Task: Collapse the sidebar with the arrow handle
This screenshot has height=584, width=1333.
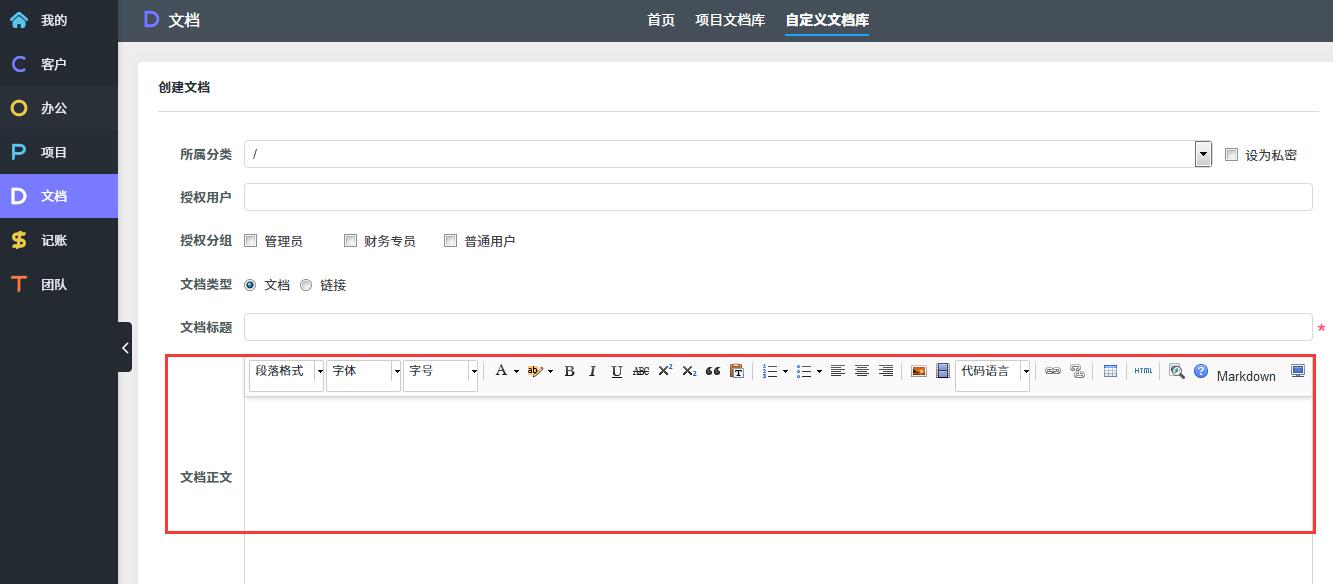Action: (125, 347)
